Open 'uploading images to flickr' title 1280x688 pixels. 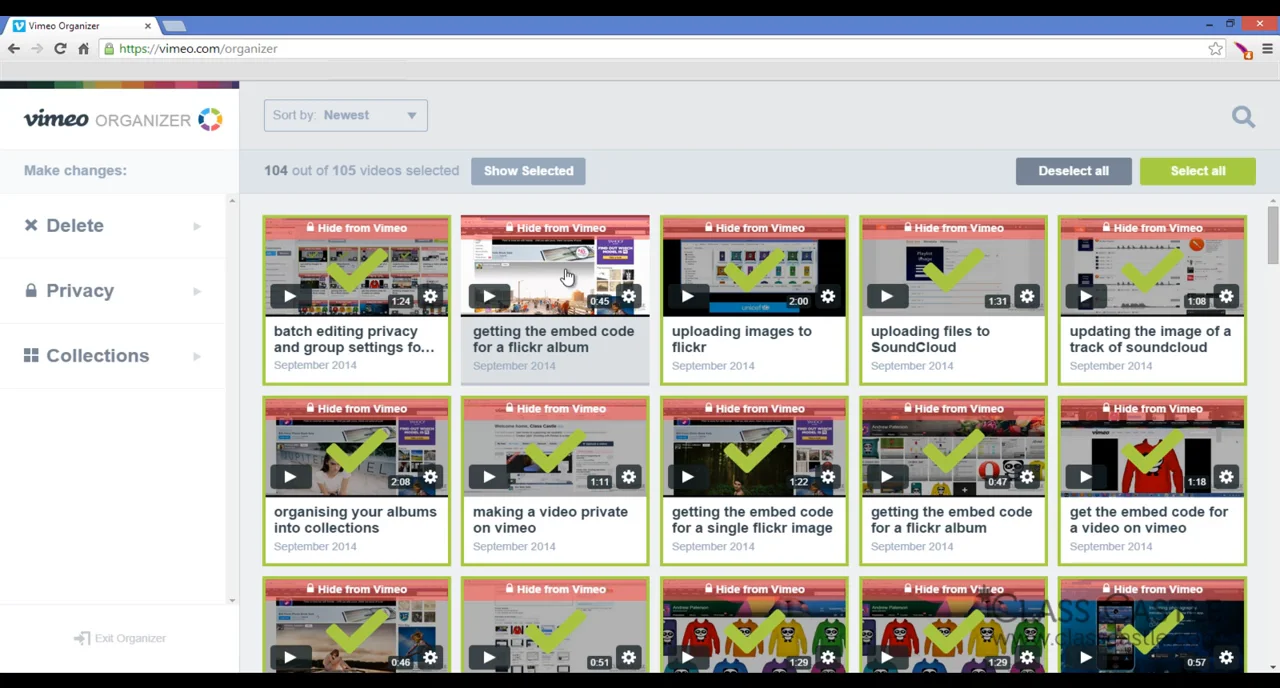coord(742,339)
